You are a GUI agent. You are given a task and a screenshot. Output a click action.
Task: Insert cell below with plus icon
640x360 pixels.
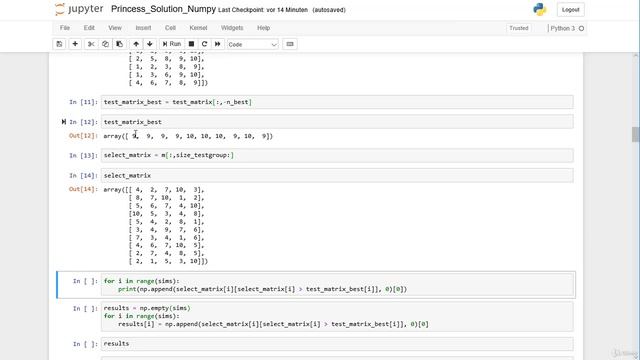click(75, 44)
